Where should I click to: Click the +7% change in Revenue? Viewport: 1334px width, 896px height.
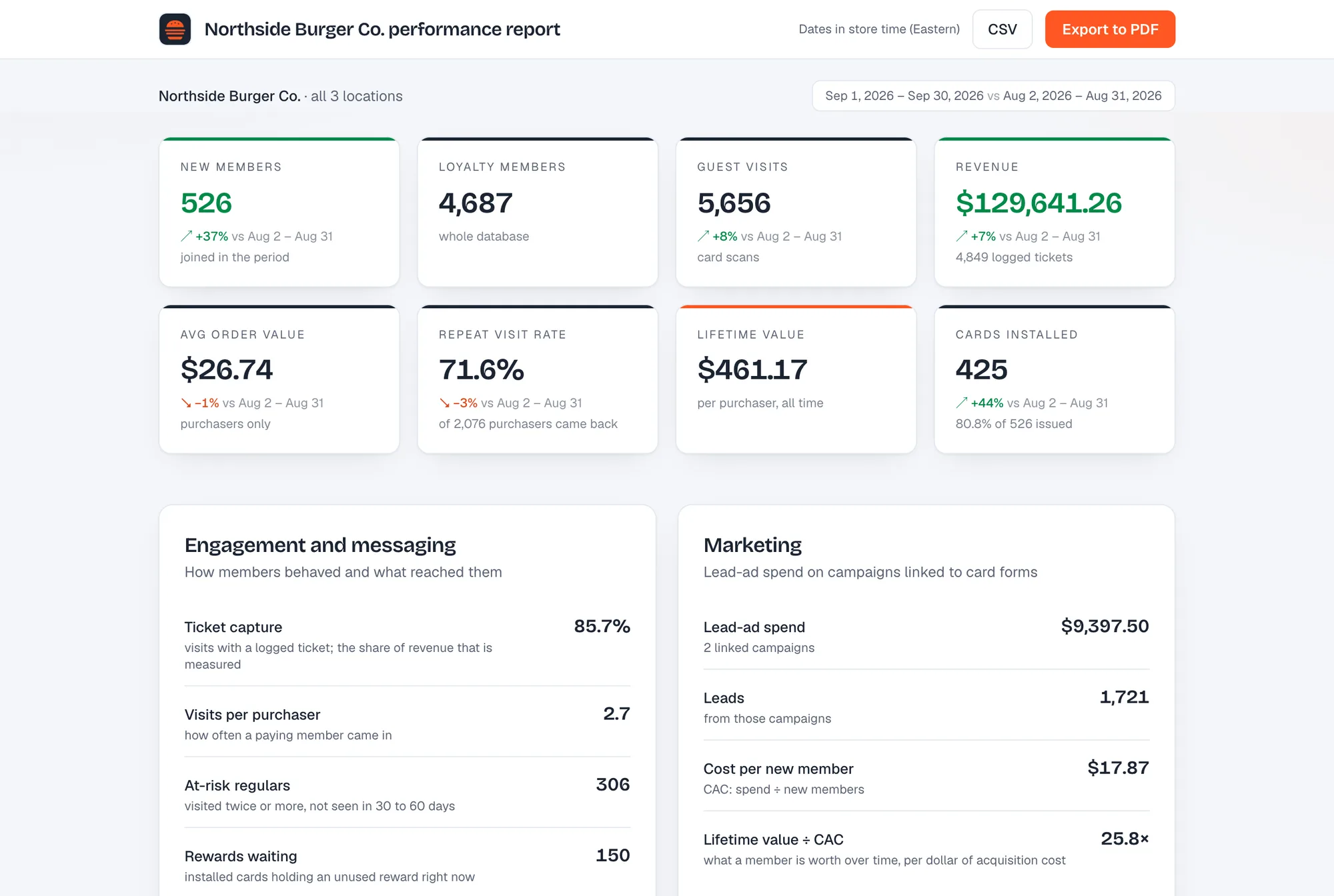983,236
